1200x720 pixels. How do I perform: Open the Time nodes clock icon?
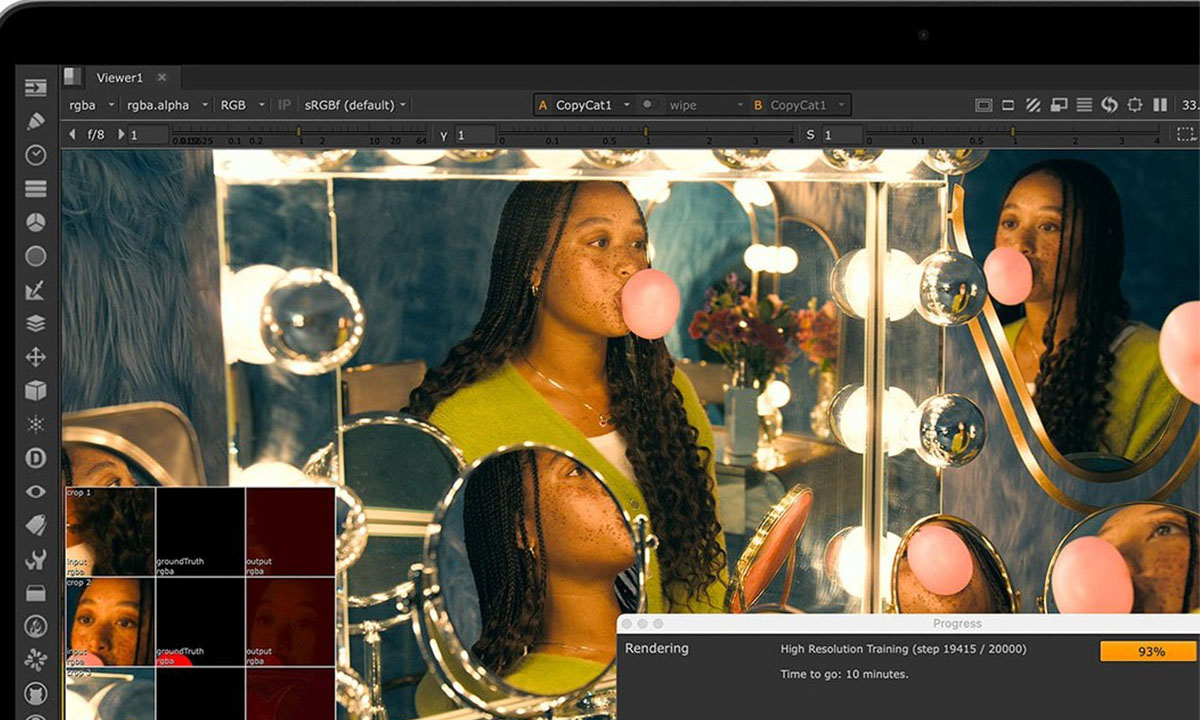pyautogui.click(x=36, y=154)
